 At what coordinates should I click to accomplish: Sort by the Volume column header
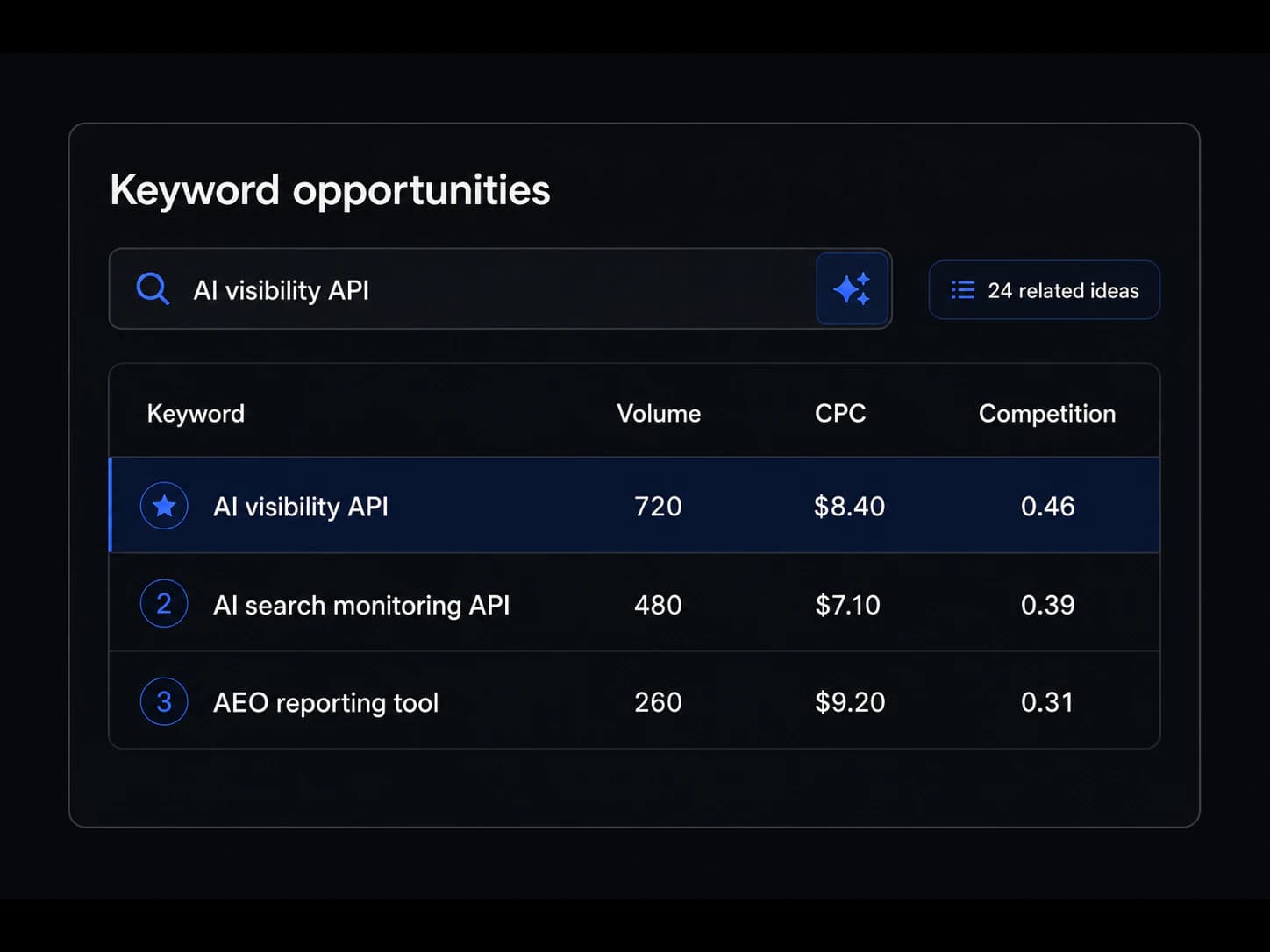pyautogui.click(x=659, y=413)
